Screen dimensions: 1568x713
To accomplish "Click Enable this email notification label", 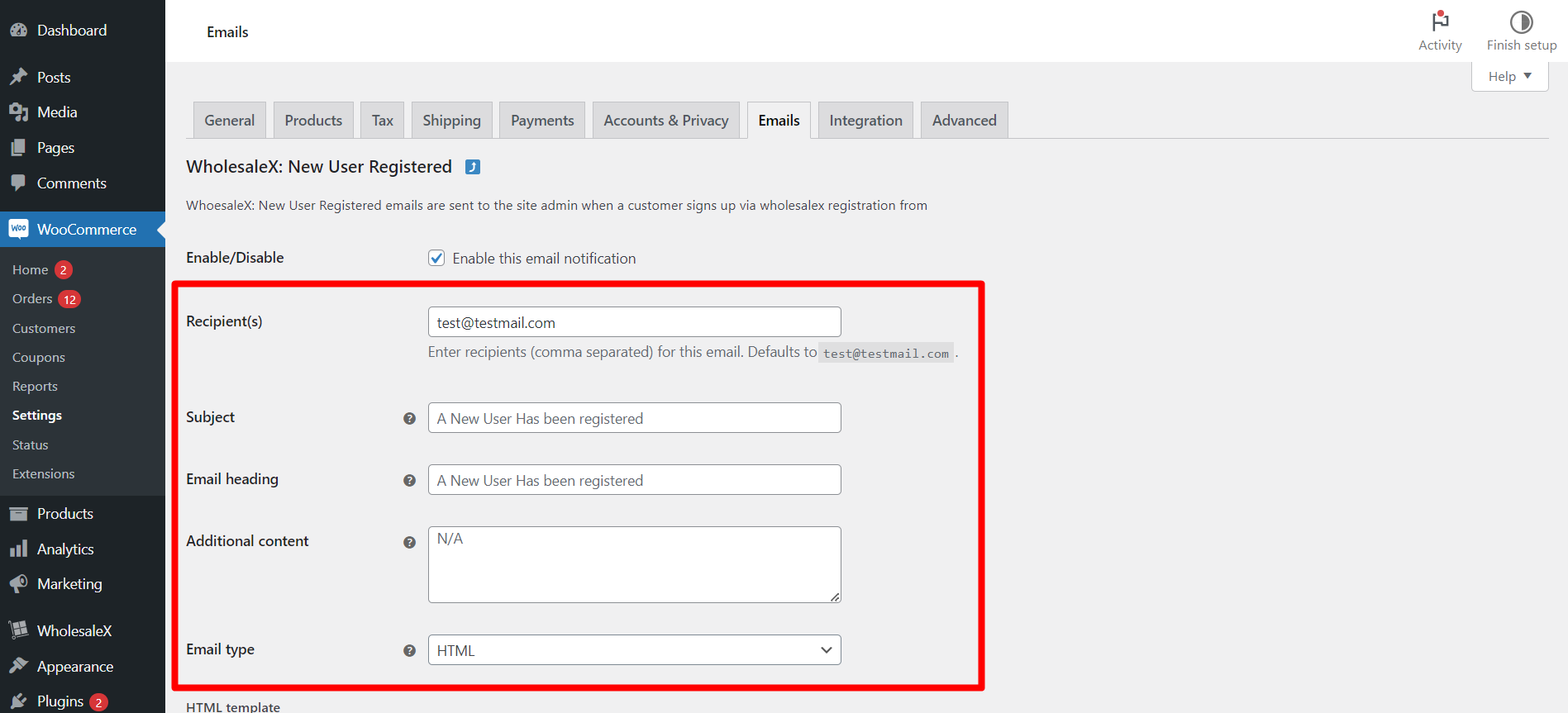I will click(x=544, y=259).
